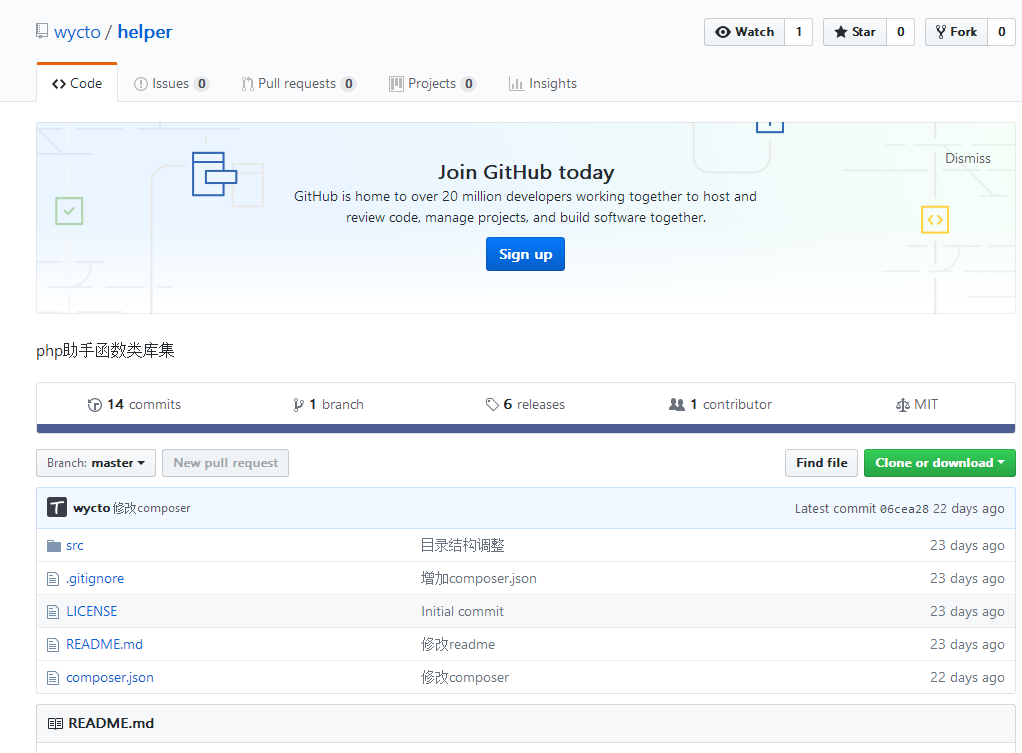
Task: Click the book icon in README.md header
Action: (55, 724)
